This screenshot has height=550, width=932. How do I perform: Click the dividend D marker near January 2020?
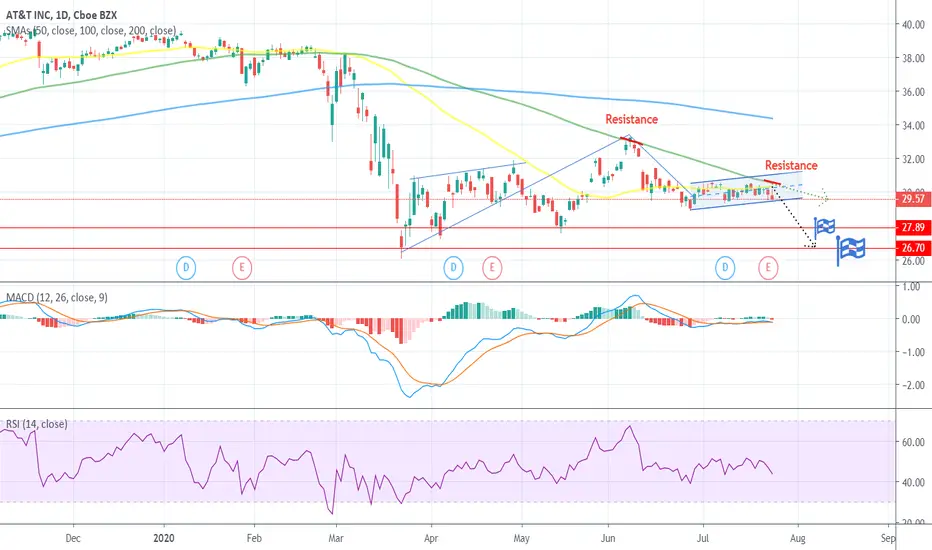point(186,268)
